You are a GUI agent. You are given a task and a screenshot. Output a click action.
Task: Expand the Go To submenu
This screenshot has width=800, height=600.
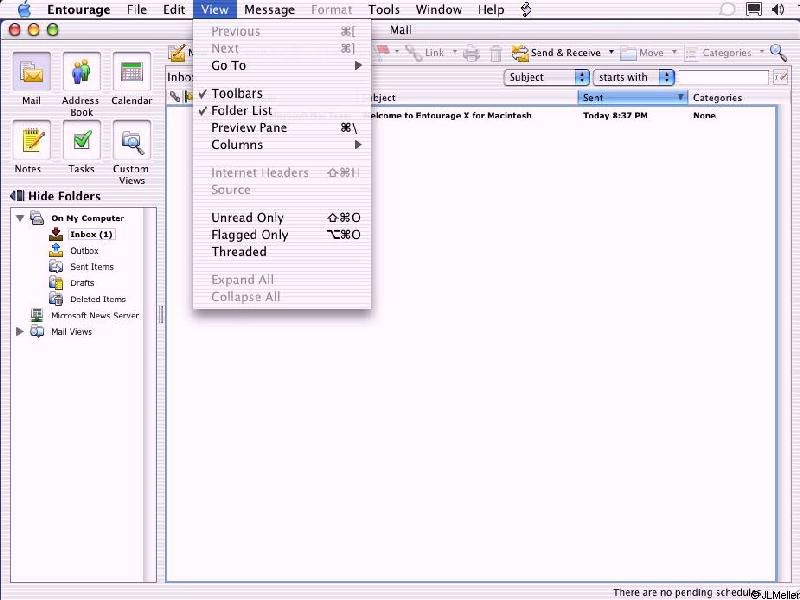tap(282, 65)
